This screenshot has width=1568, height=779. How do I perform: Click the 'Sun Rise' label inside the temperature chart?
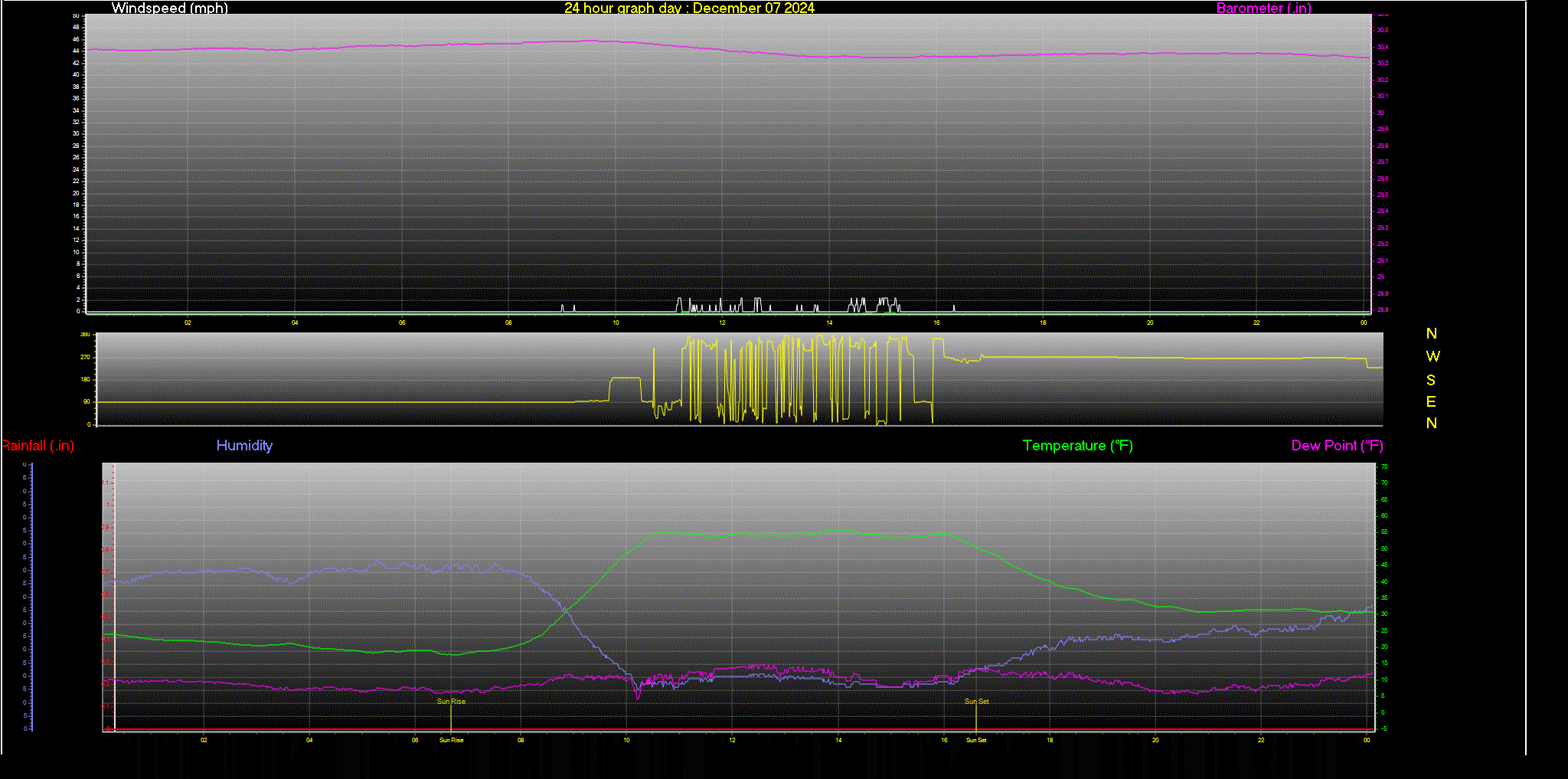(x=451, y=702)
